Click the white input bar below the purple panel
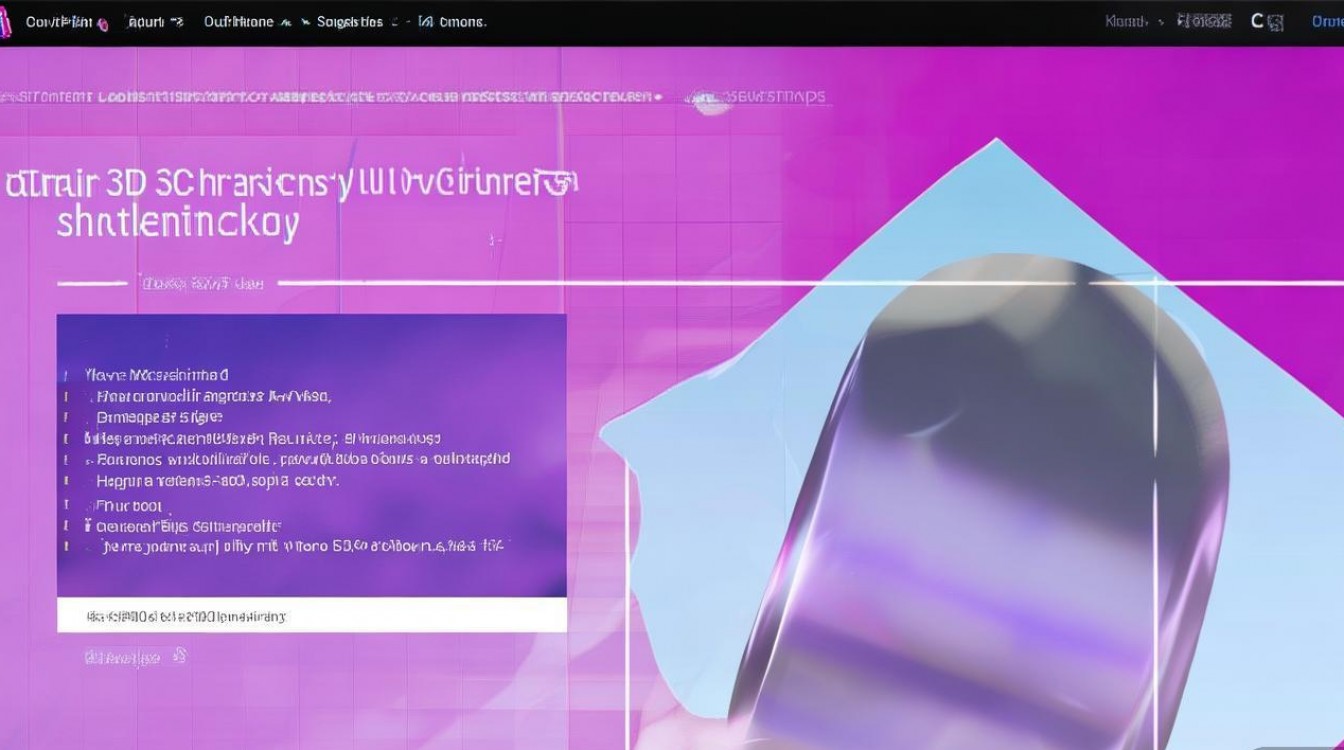Screen dimensions: 1344x750 pyautogui.click(x=312, y=615)
